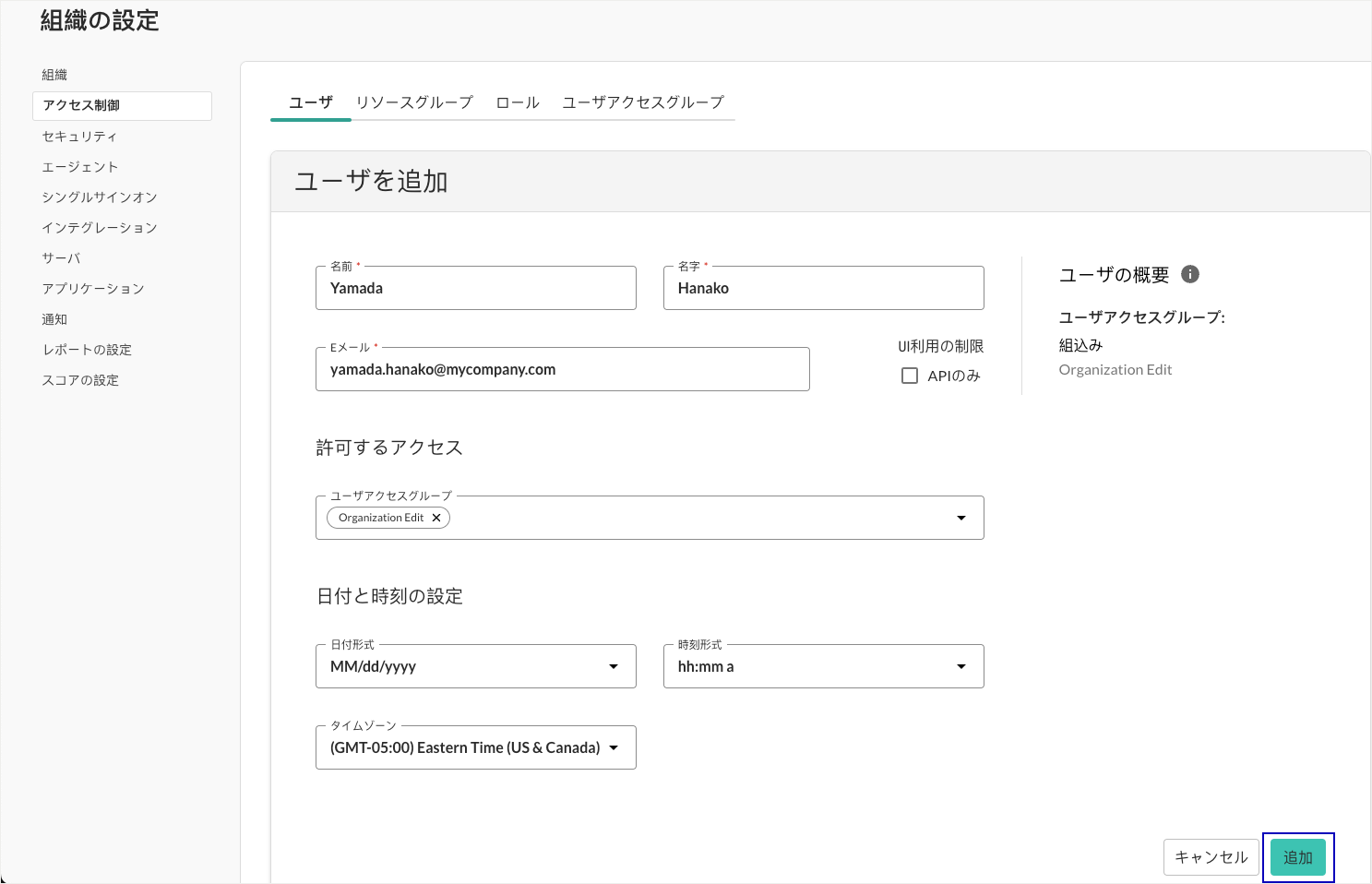This screenshot has width=1372, height=884.
Task: Enable the APIのみ checkbox
Action: click(910, 376)
